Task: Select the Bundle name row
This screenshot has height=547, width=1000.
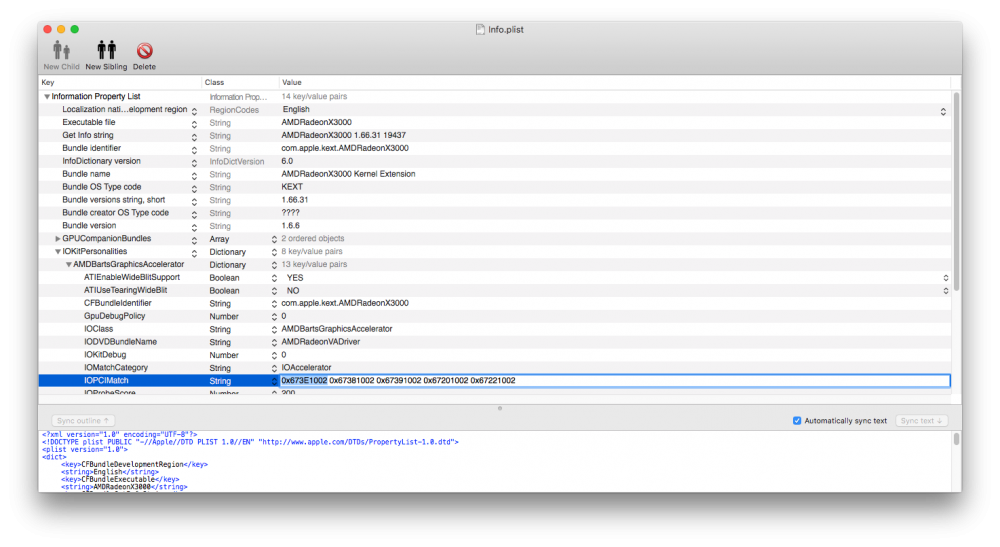Action: 494,174
